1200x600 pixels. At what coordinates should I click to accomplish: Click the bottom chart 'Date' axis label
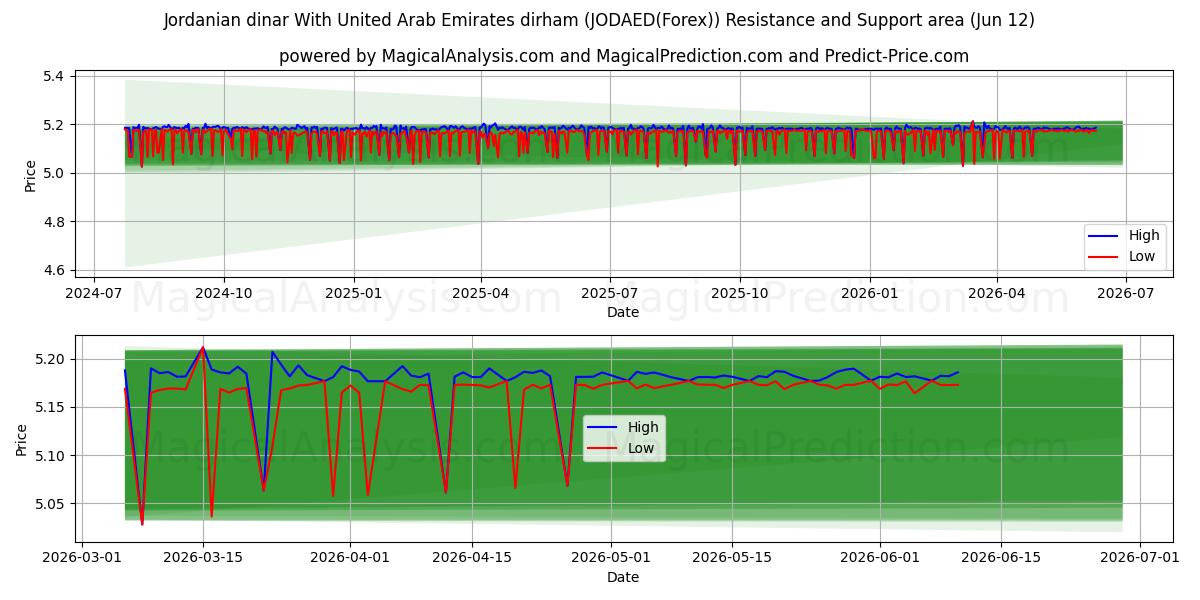[x=623, y=577]
